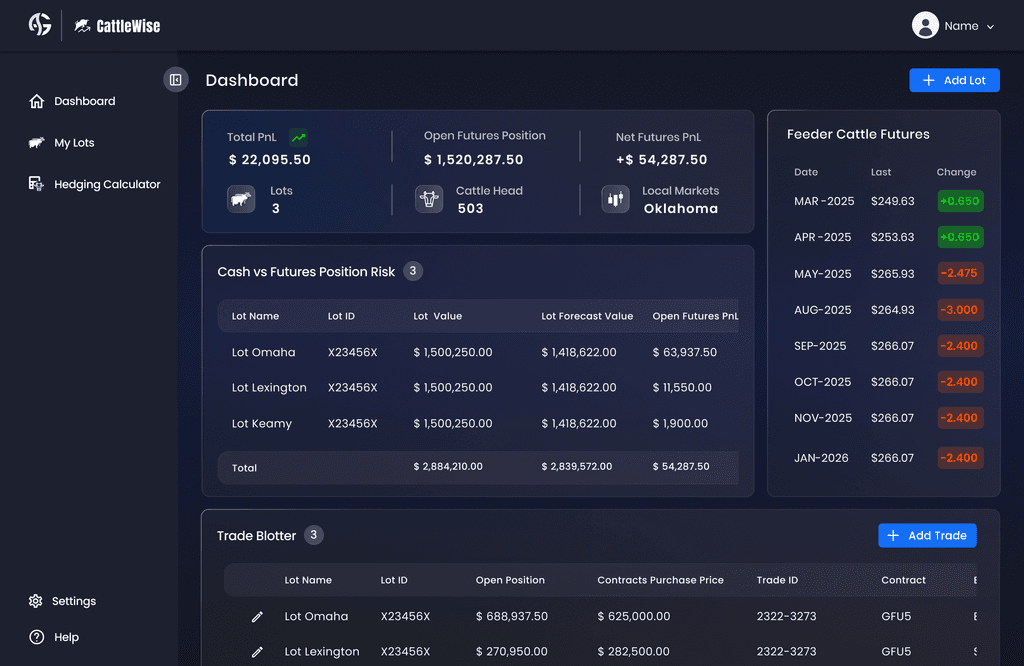1024x666 pixels.
Task: Click the Cattle Head cow face icon
Action: tap(429, 199)
